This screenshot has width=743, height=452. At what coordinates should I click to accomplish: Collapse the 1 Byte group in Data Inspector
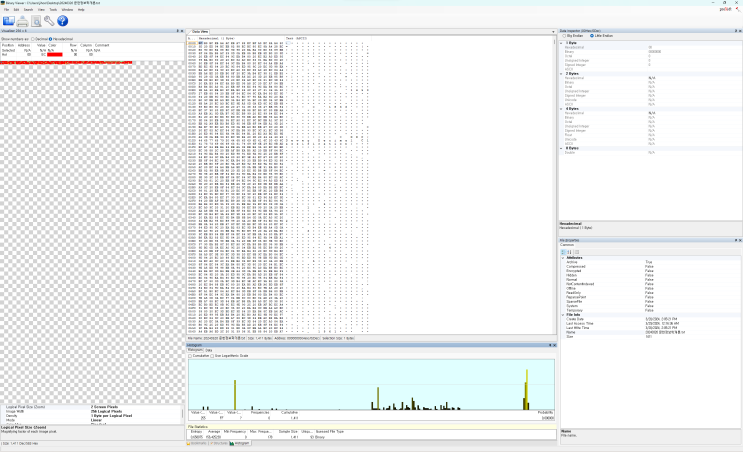[562, 43]
